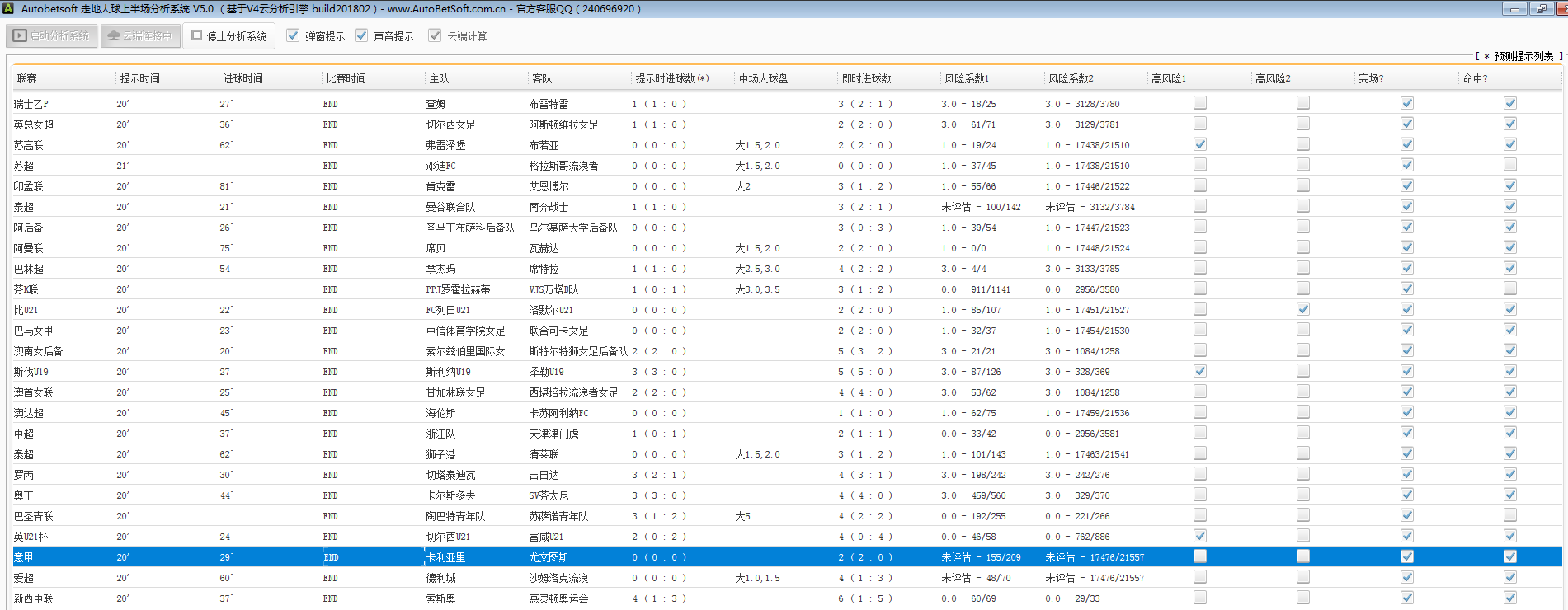Image resolution: width=1568 pixels, height=610 pixels.
Task: Click the play icon on 启动分析系统 button
Action: pyautogui.click(x=20, y=36)
